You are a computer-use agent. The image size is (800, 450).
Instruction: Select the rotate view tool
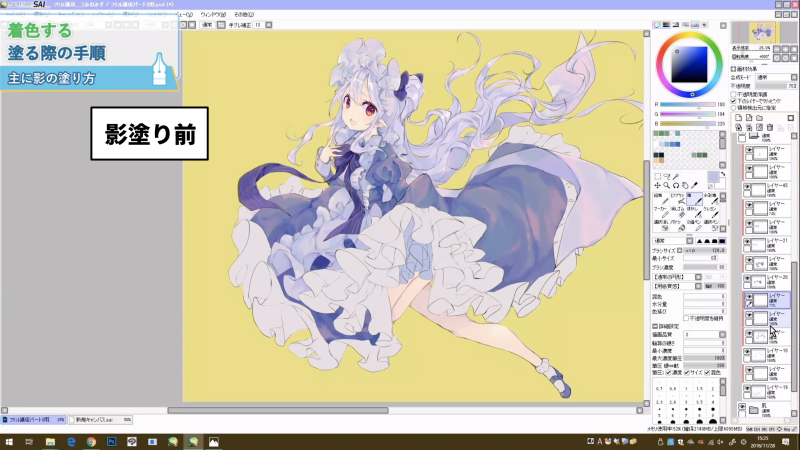pyautogui.click(x=676, y=186)
